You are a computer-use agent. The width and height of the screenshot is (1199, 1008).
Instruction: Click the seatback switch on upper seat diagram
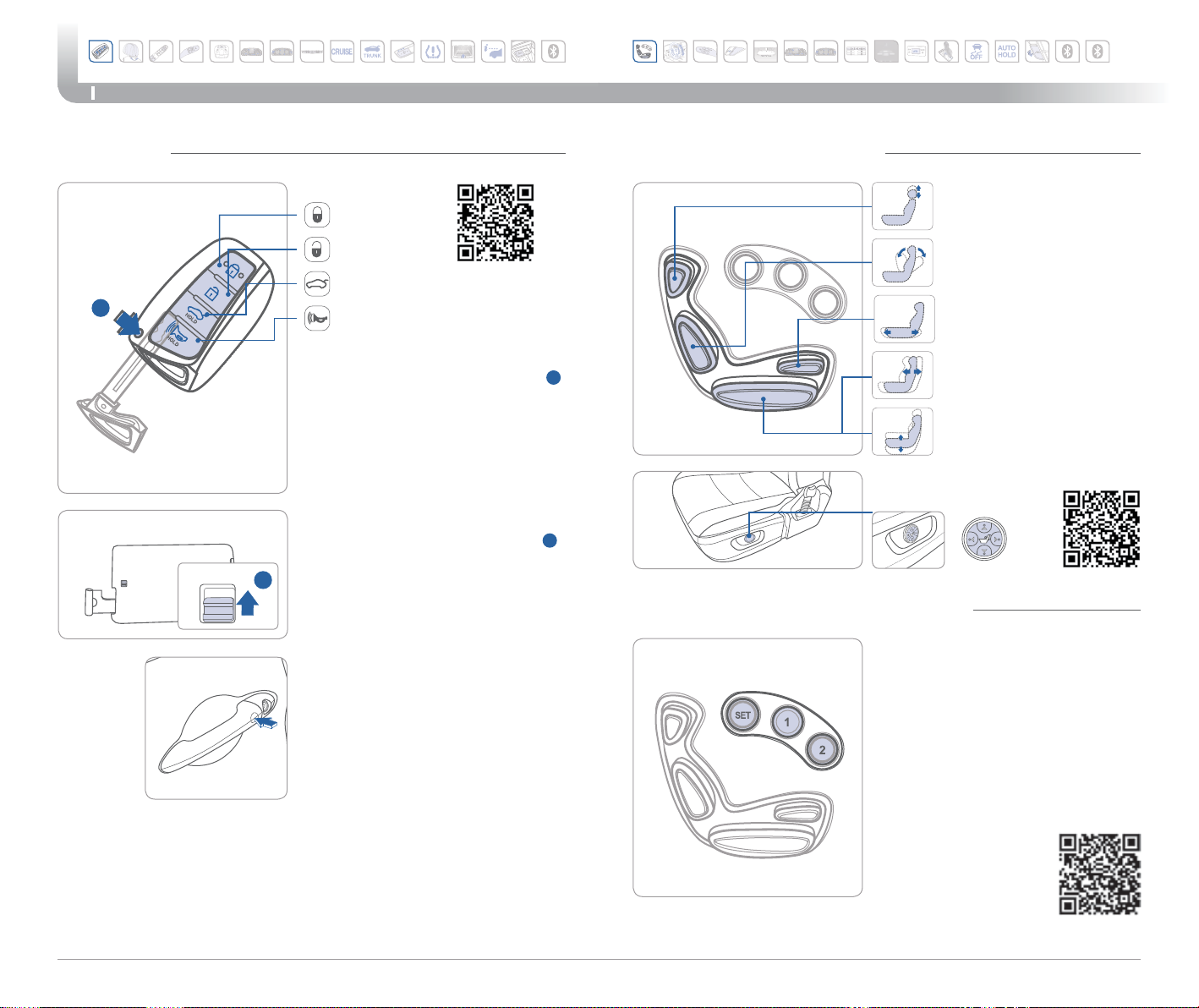point(695,343)
